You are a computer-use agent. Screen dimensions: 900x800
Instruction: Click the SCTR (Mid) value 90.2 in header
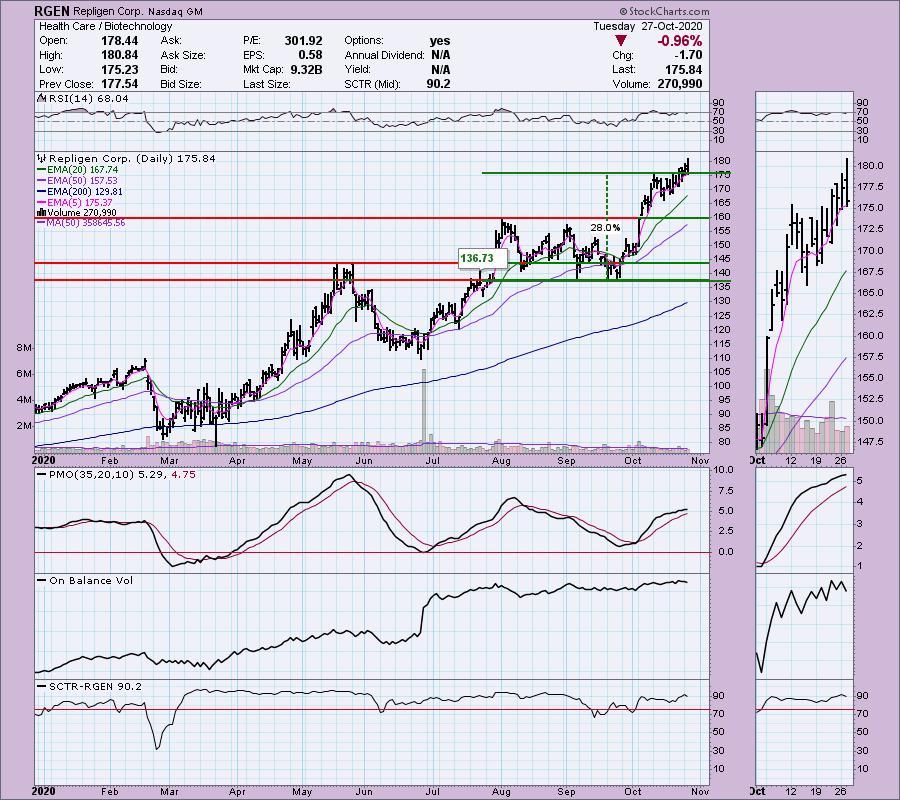[438, 84]
